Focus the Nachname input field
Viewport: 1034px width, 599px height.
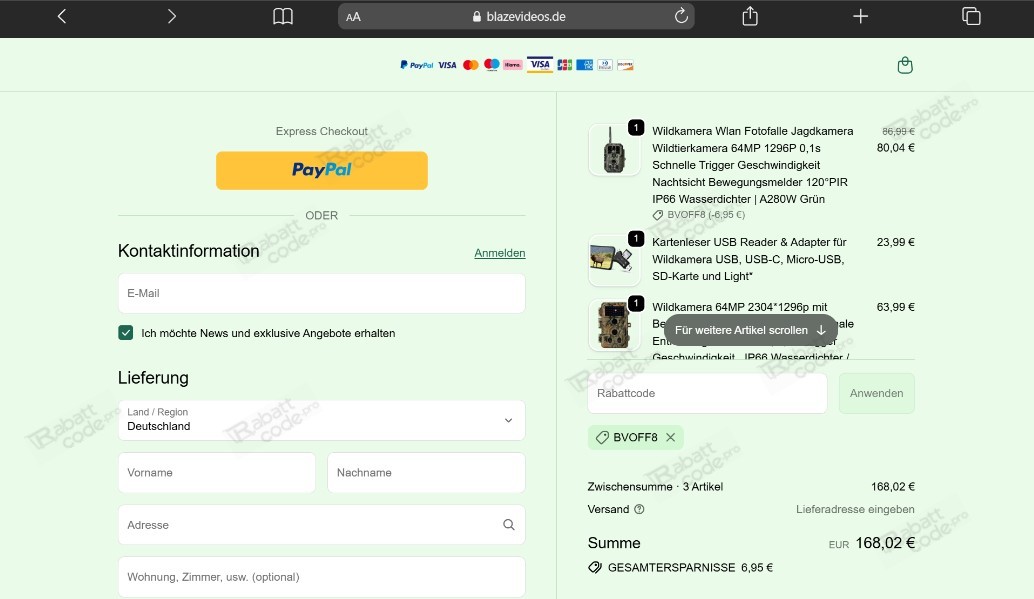[x=426, y=472]
